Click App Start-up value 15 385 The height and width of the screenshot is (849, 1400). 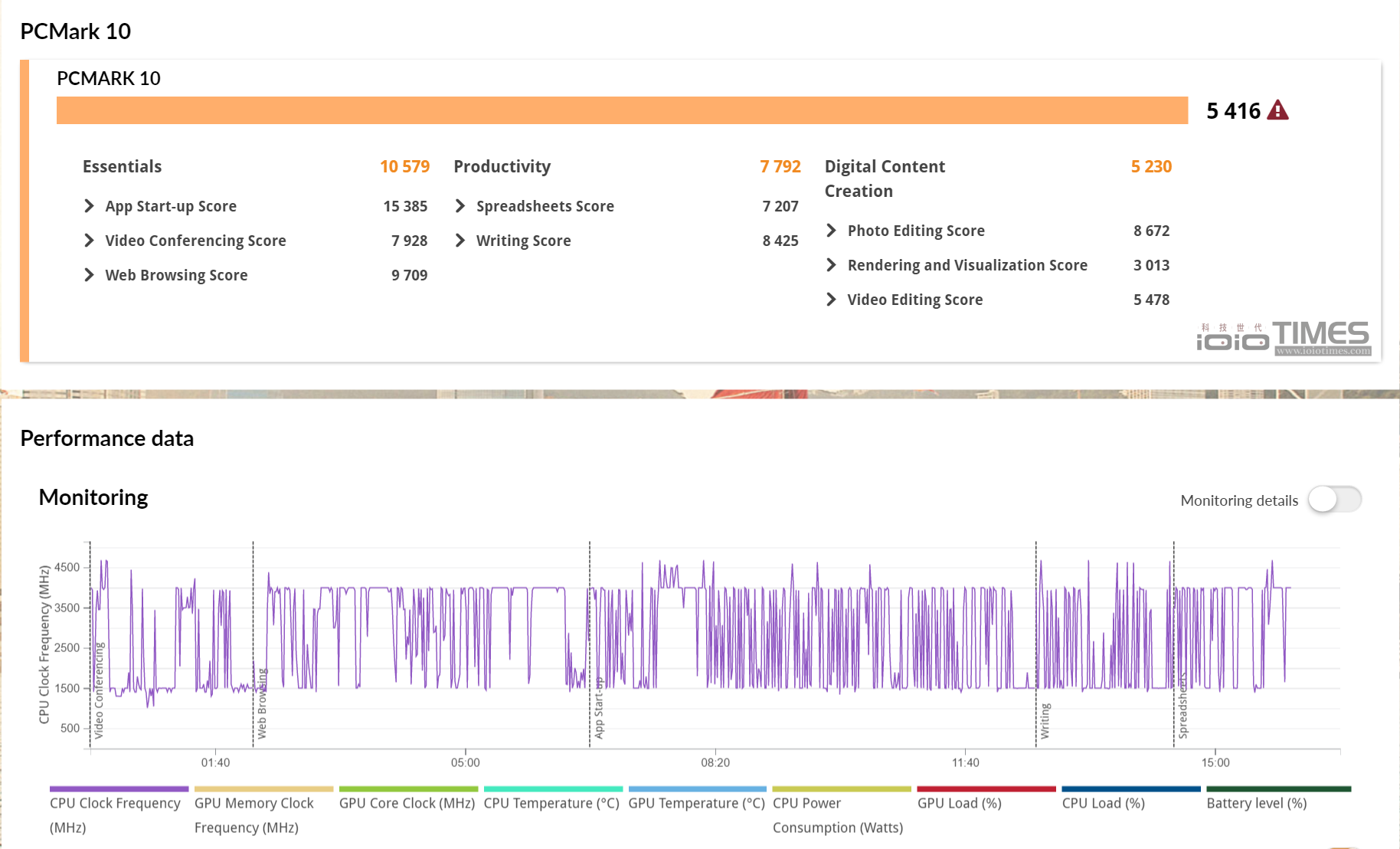[x=405, y=206]
